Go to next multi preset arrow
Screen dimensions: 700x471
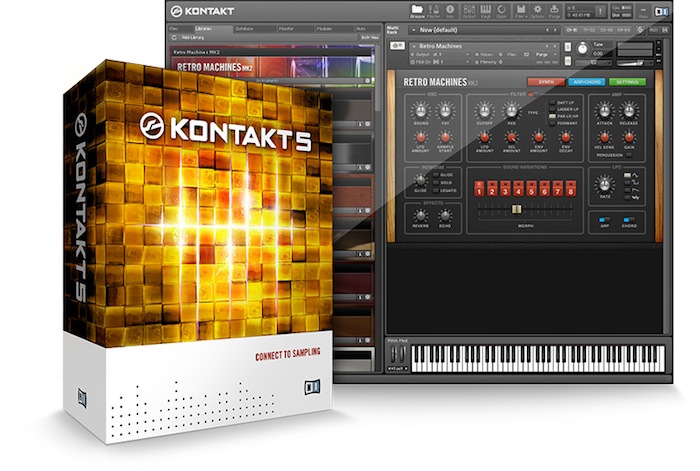pos(555,30)
